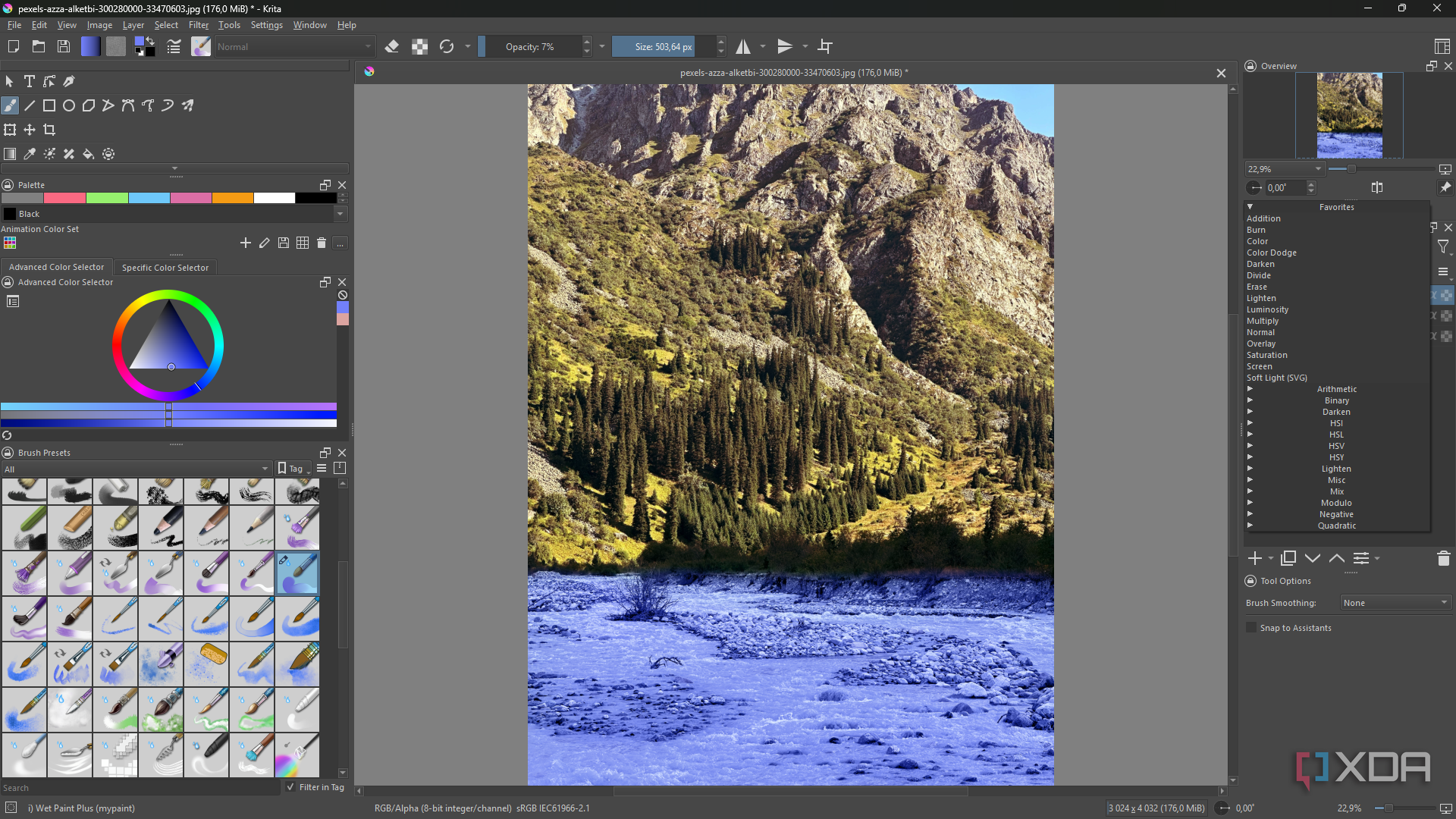Pick the orange swatch in palette

(233, 198)
